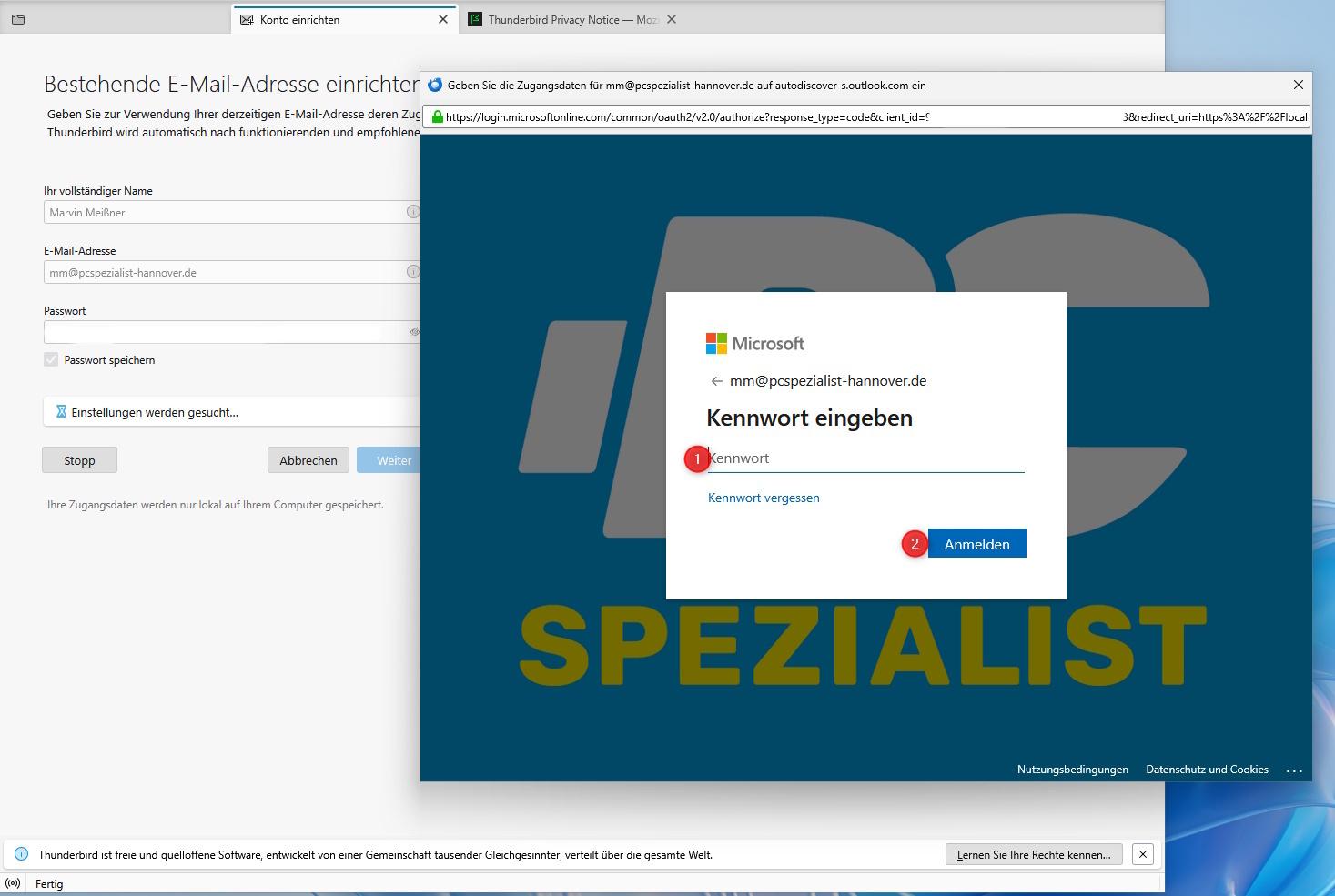Click the blue info icon in the notification bar
This screenshot has height=896, width=1335.
coord(22,854)
